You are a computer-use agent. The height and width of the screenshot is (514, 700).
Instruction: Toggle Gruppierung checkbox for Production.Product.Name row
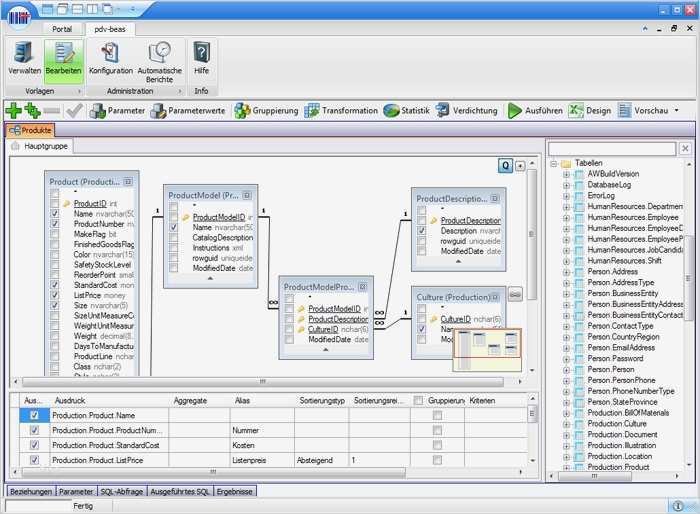click(437, 415)
